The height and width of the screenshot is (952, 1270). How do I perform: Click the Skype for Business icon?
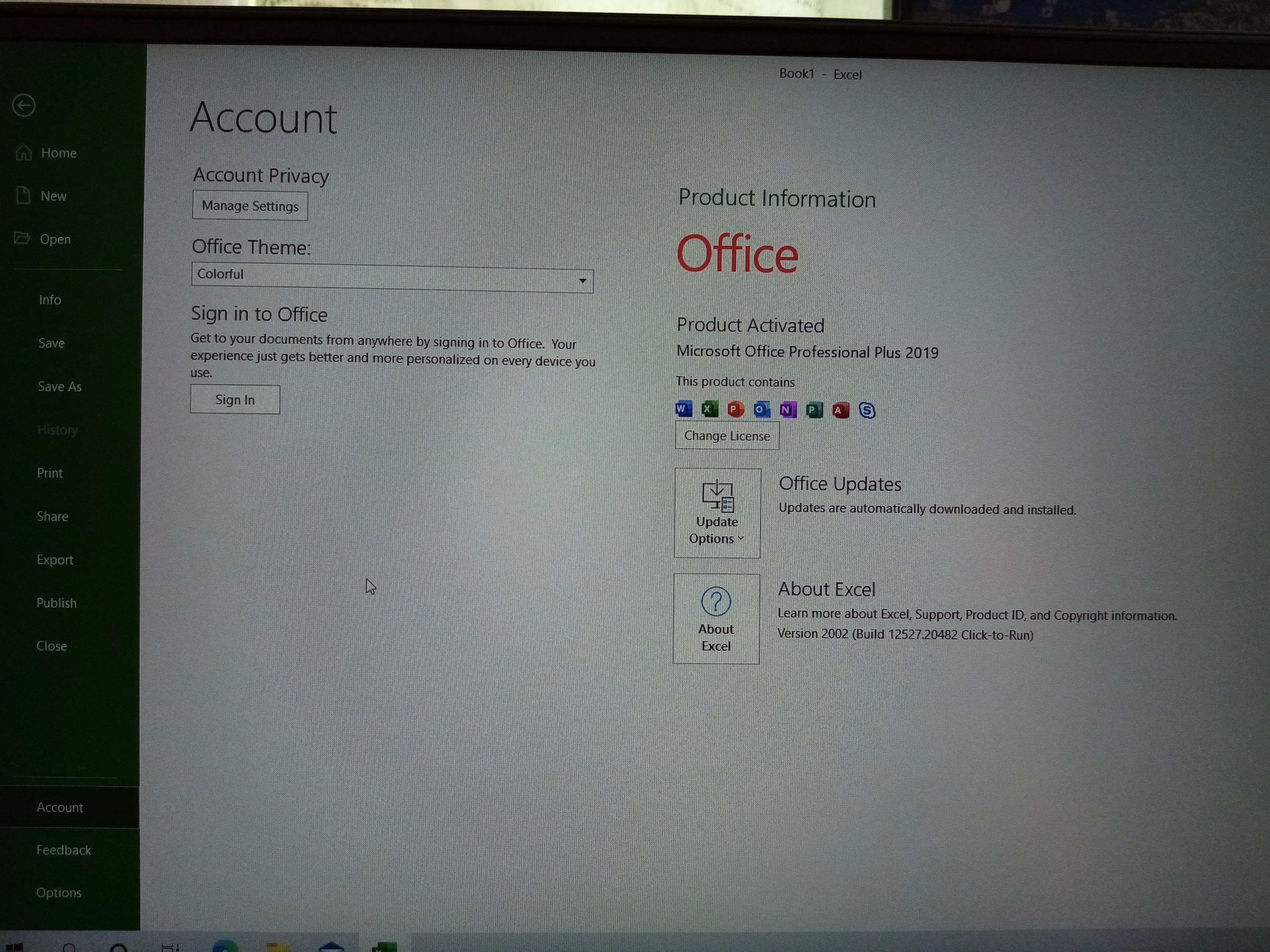pyautogui.click(x=867, y=411)
